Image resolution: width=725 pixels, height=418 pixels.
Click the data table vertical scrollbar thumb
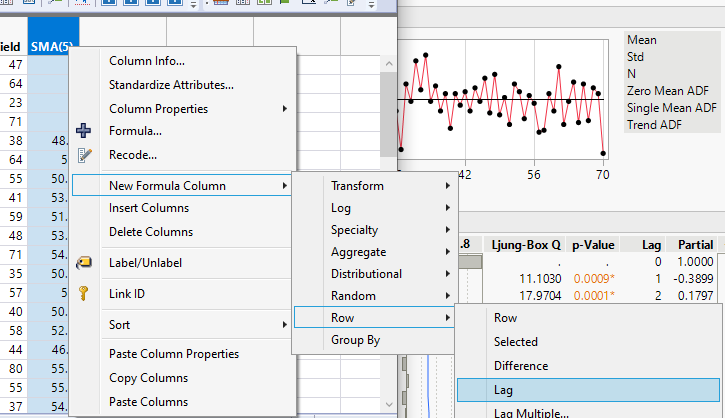tap(389, 114)
